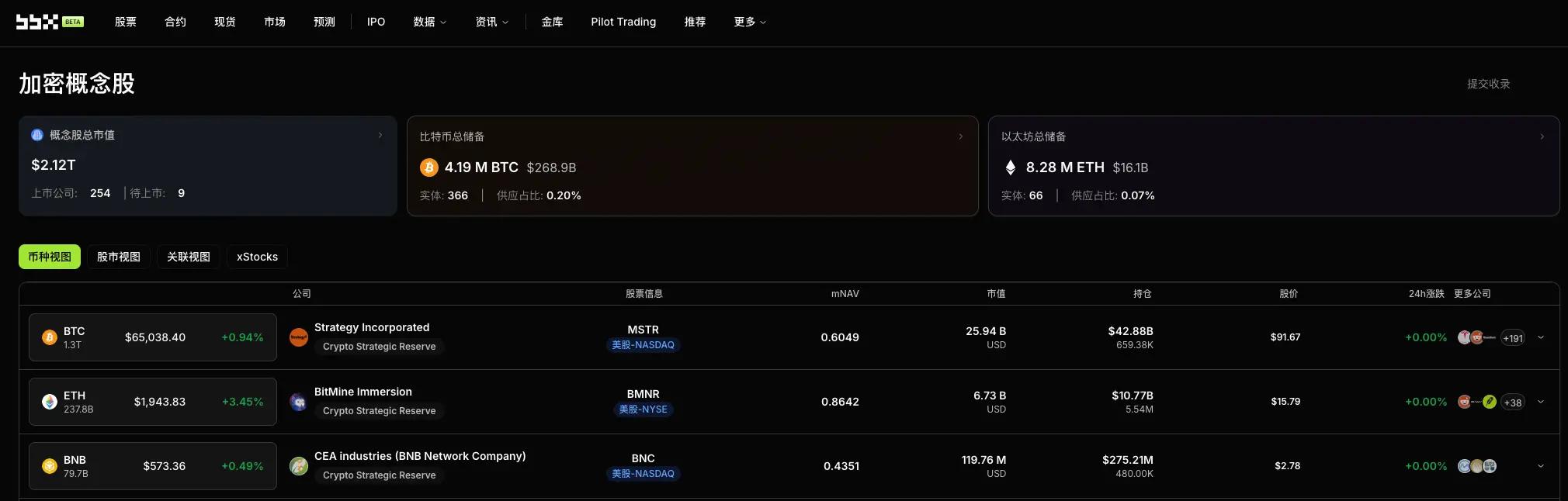Open the 比特币总储备 card arrow
The image size is (1568, 501).
961,136
